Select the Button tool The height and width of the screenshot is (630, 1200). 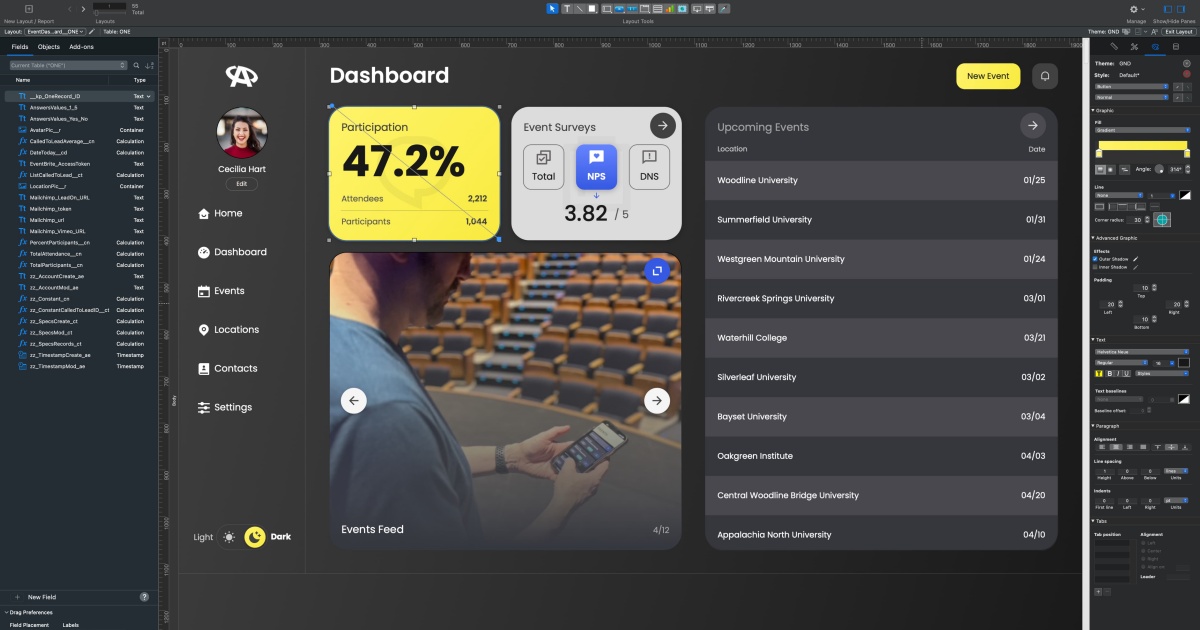point(620,7)
